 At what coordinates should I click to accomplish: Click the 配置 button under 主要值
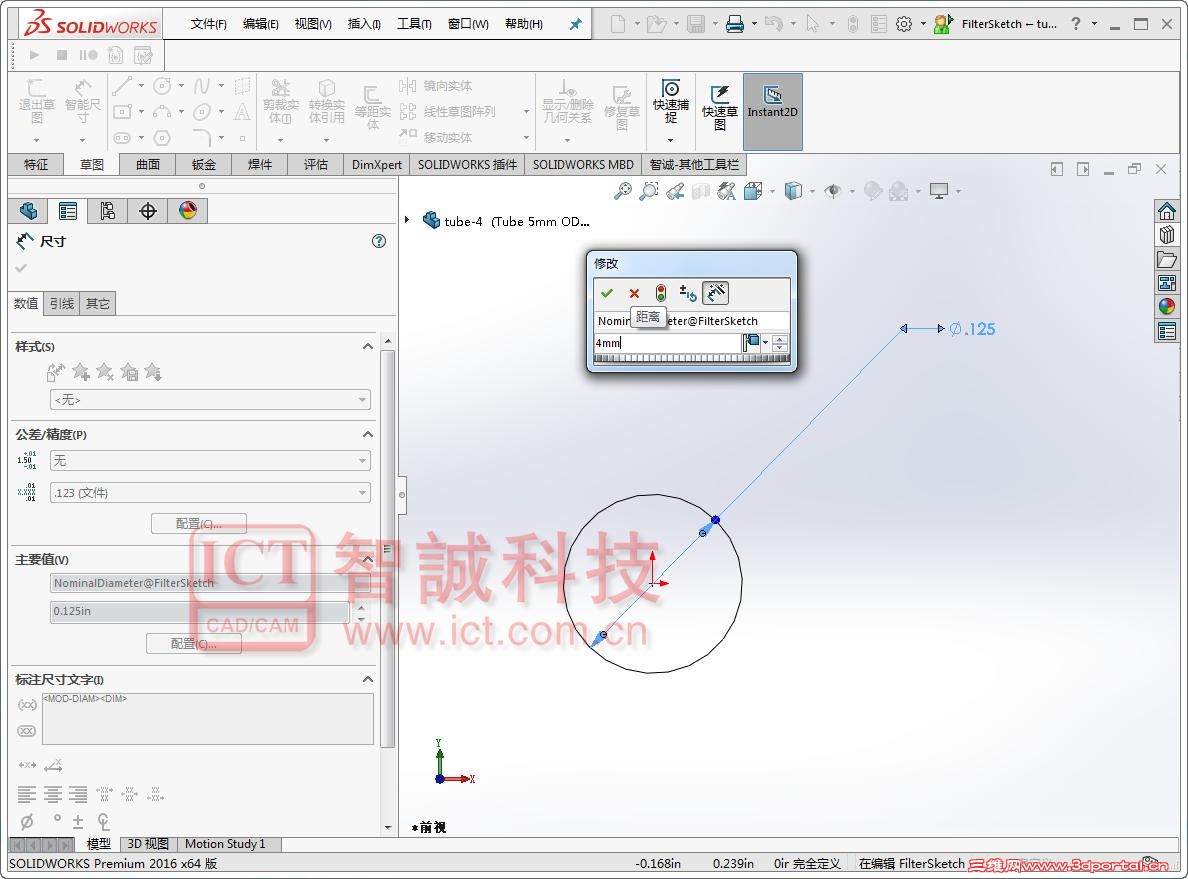click(194, 643)
